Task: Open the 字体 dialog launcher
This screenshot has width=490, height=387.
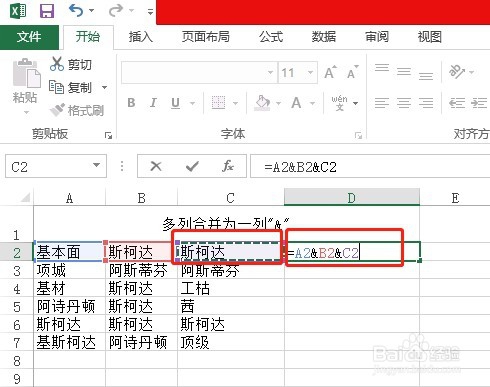Action: [358, 135]
